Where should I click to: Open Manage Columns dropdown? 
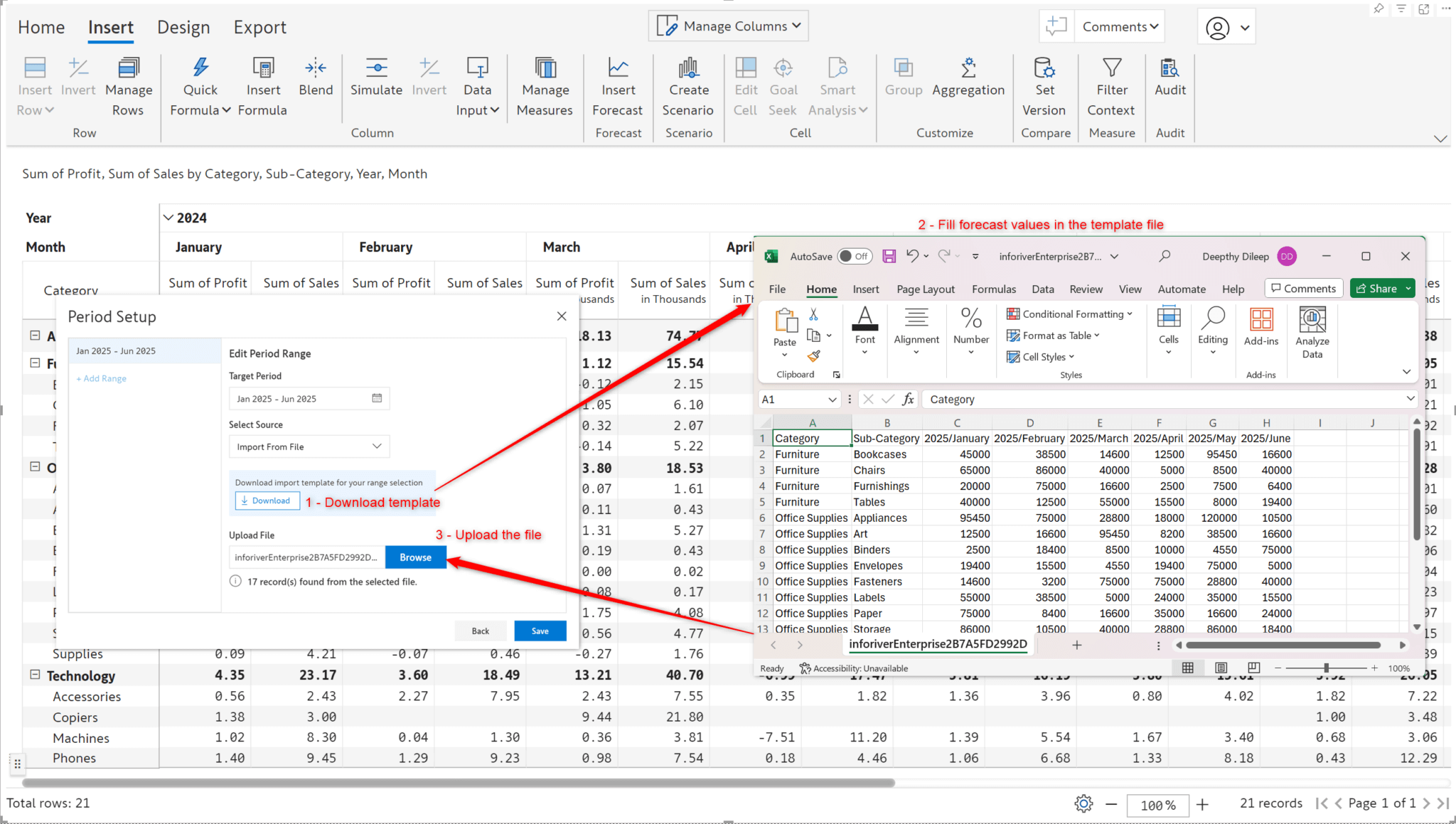(x=729, y=26)
